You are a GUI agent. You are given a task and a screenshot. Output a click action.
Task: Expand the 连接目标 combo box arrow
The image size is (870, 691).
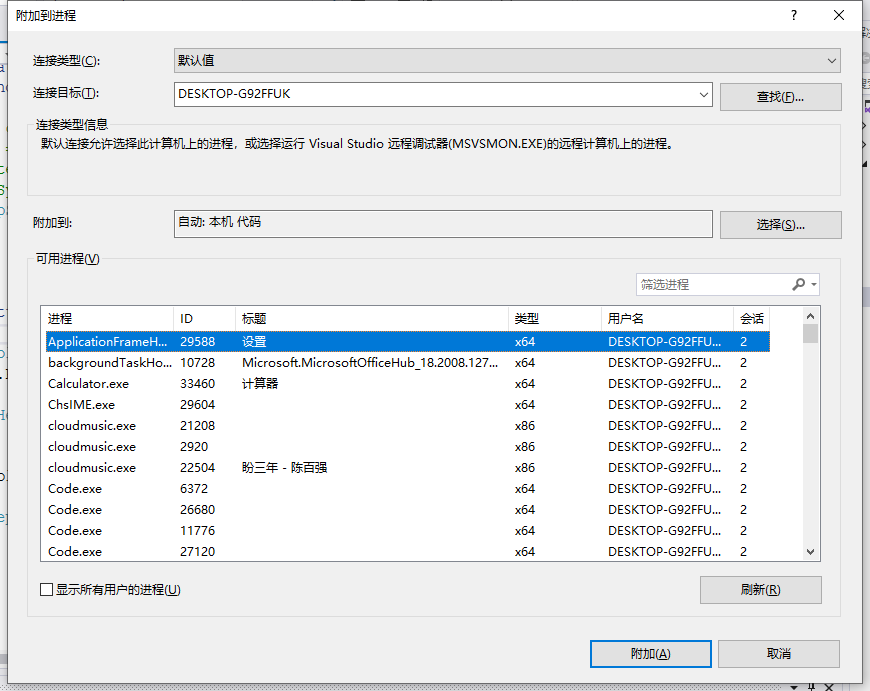pyautogui.click(x=704, y=95)
